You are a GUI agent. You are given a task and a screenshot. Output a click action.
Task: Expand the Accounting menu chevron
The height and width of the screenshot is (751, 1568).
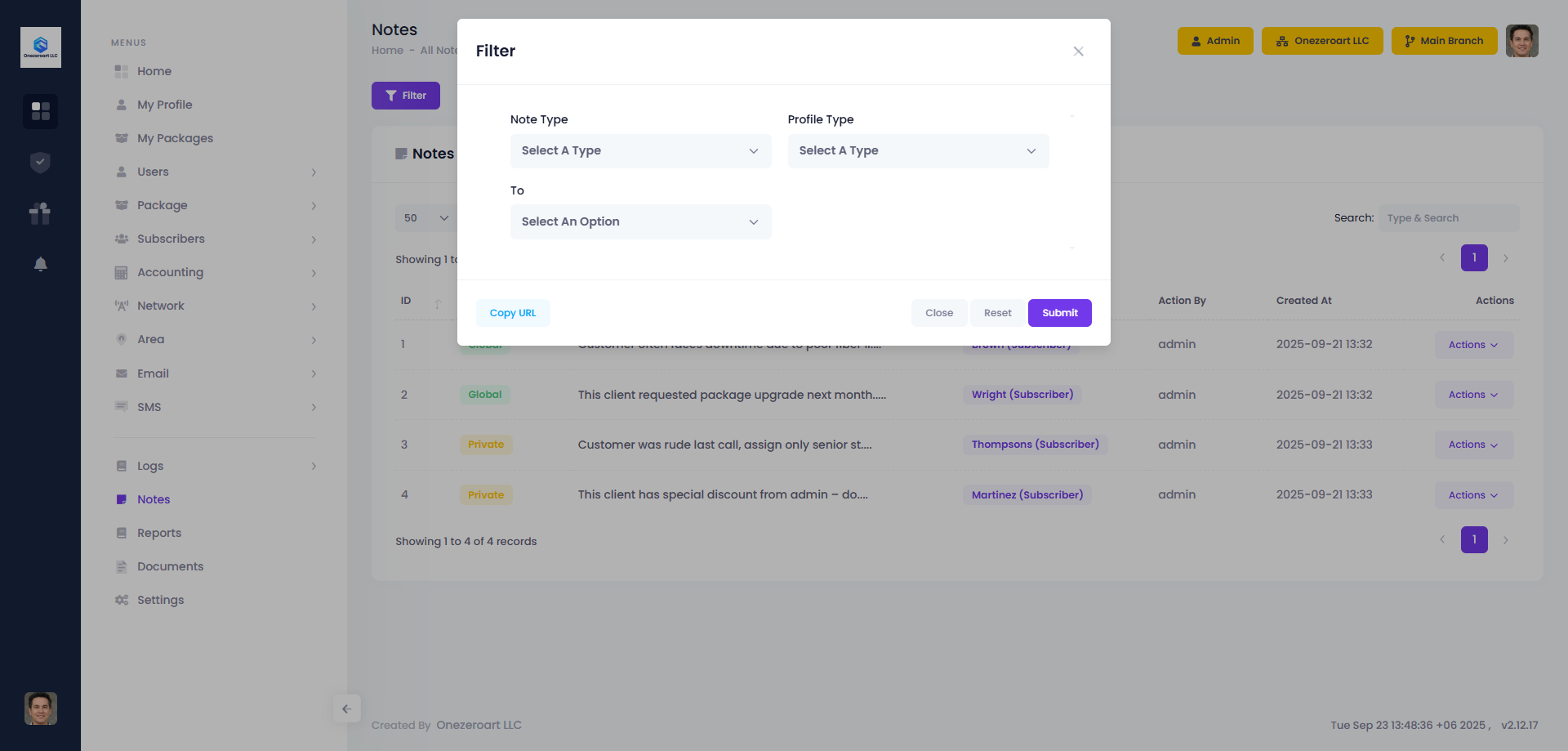(314, 273)
